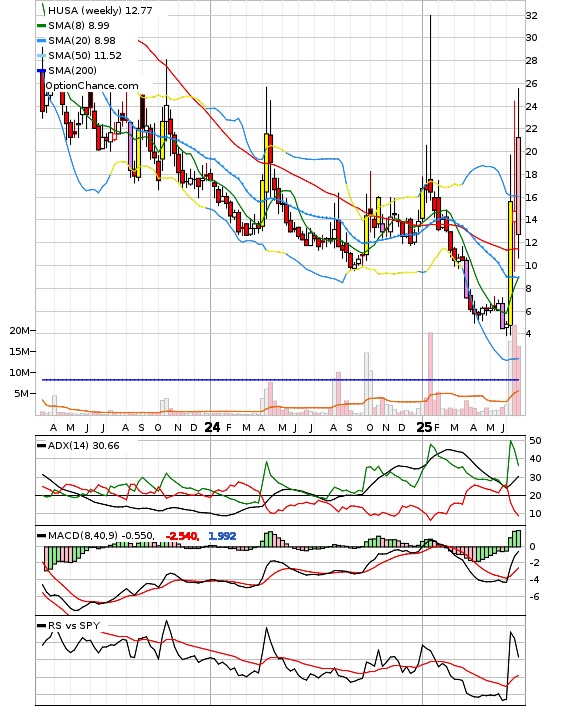Click the bold 25 year marker
The image size is (566, 706).
pyautogui.click(x=424, y=427)
